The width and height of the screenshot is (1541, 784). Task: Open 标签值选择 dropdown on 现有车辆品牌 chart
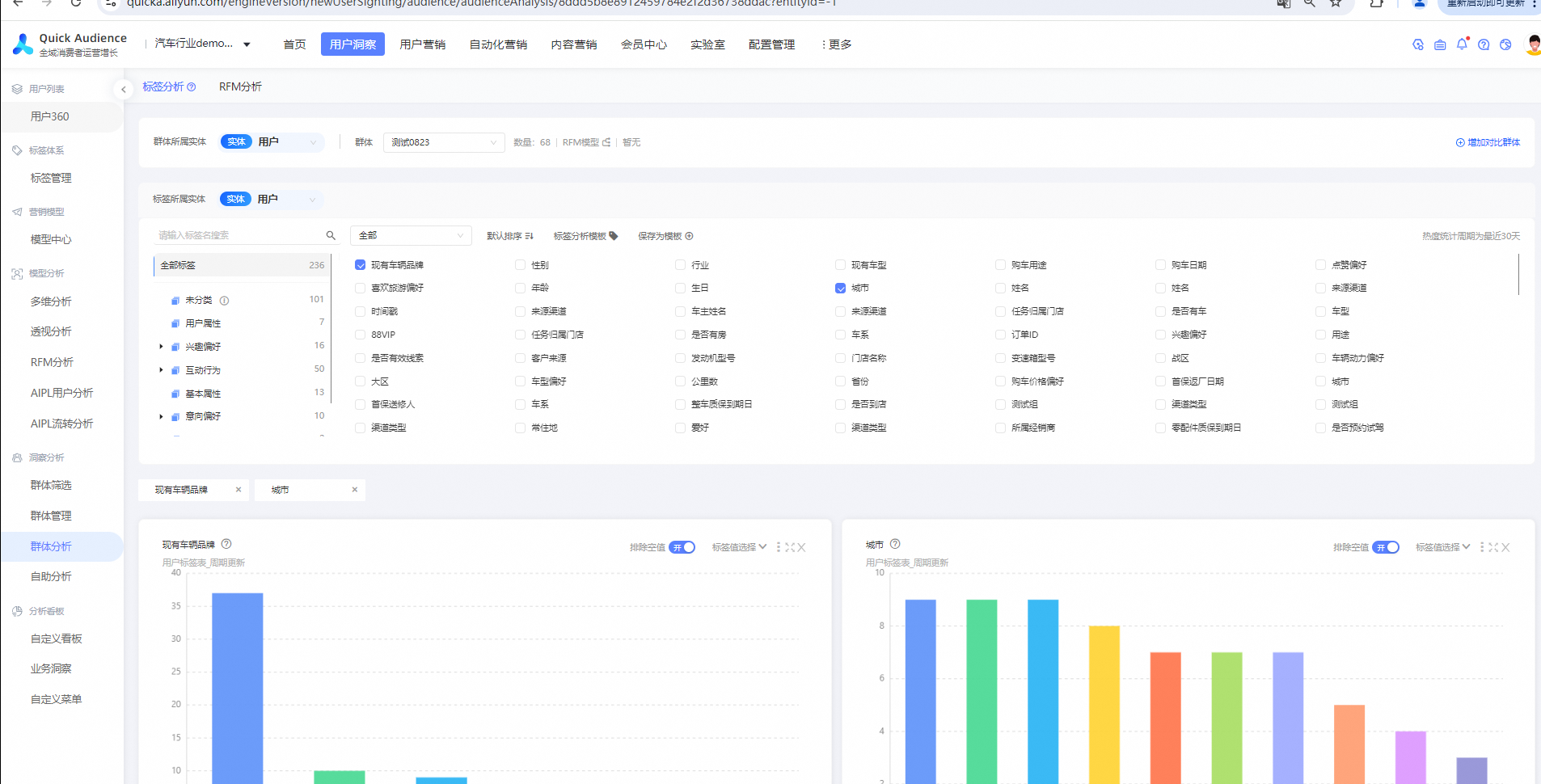739,547
